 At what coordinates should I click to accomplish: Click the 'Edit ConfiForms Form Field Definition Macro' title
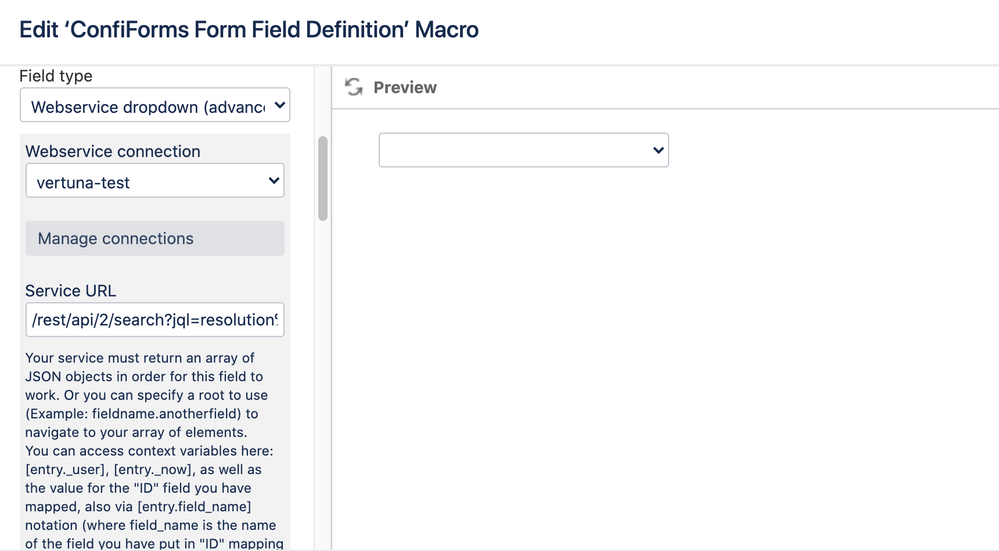[x=249, y=29]
